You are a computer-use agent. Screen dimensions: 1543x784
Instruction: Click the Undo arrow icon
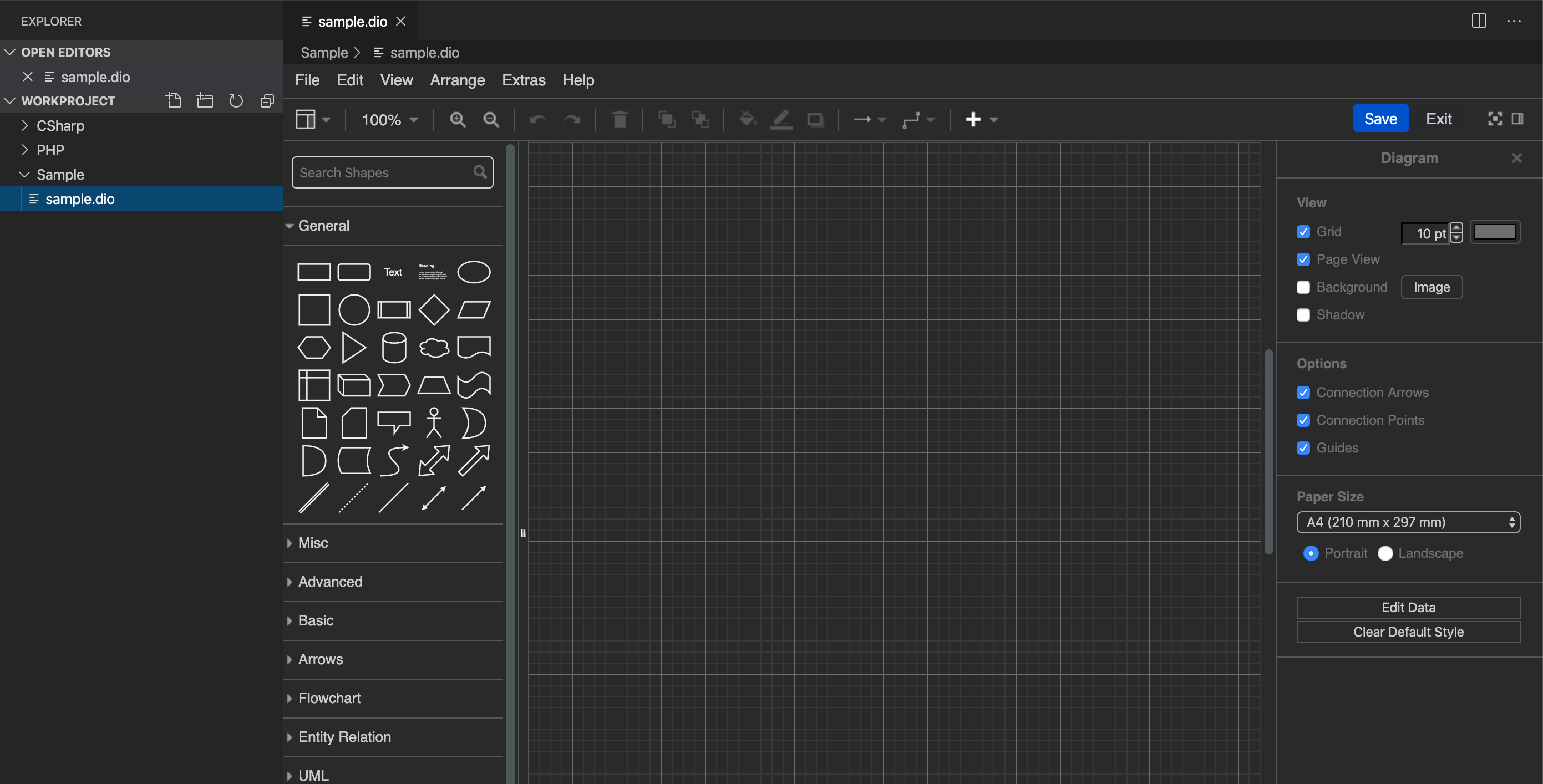538,120
